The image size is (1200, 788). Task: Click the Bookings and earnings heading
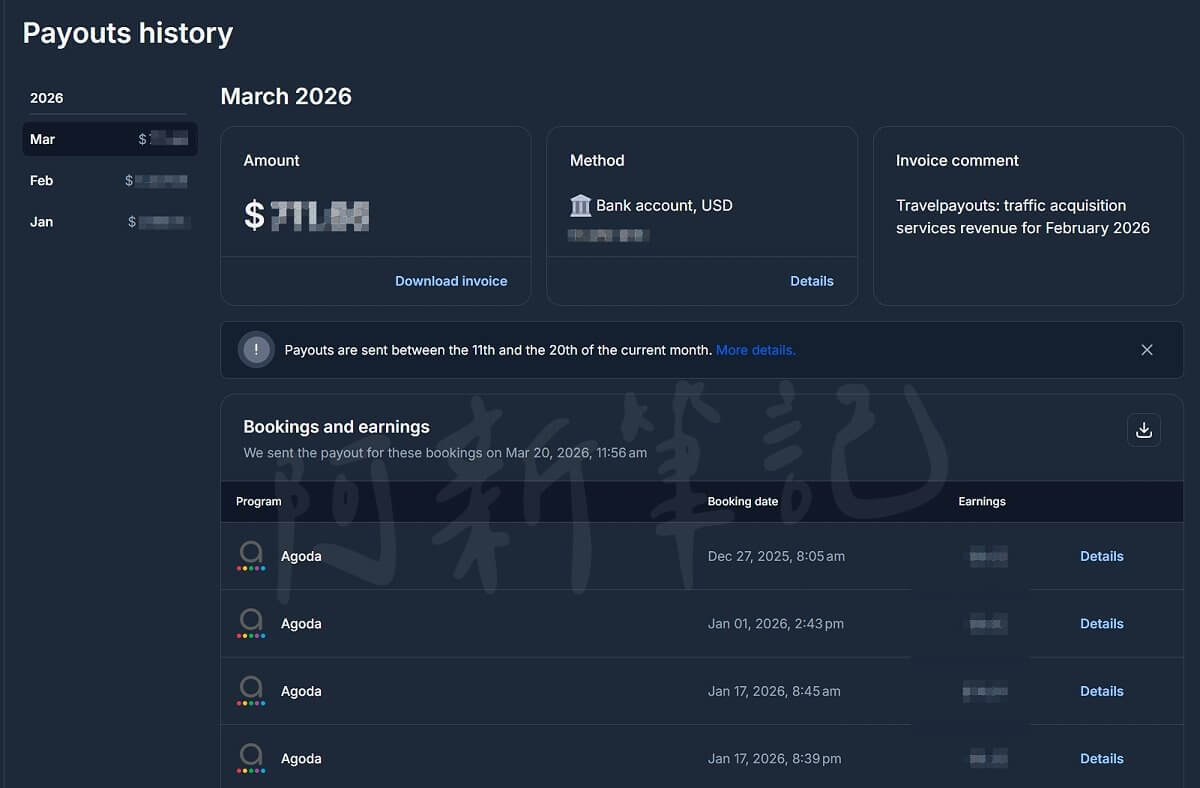[x=337, y=427]
